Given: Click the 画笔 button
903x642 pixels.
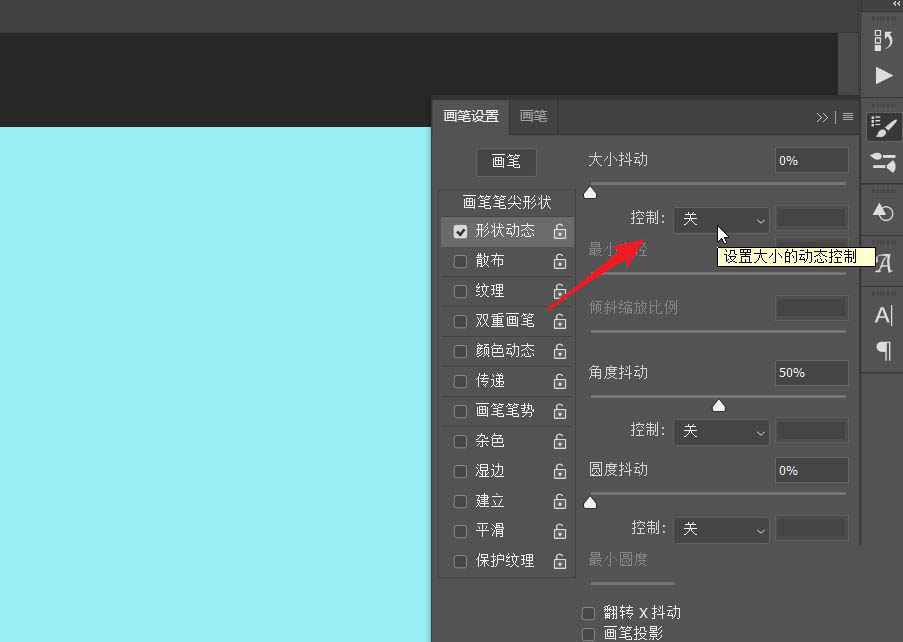Looking at the screenshot, I should click(506, 162).
